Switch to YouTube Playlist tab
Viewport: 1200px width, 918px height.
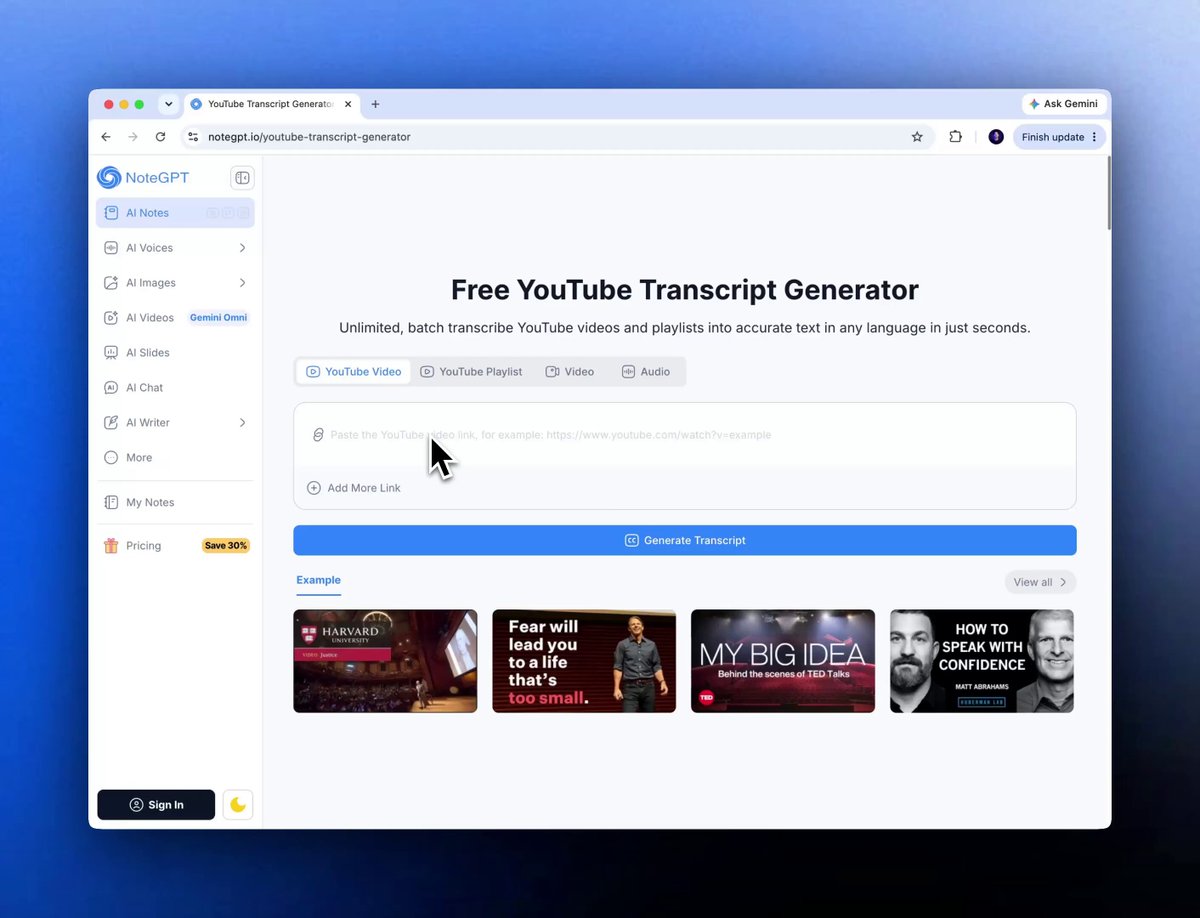471,371
